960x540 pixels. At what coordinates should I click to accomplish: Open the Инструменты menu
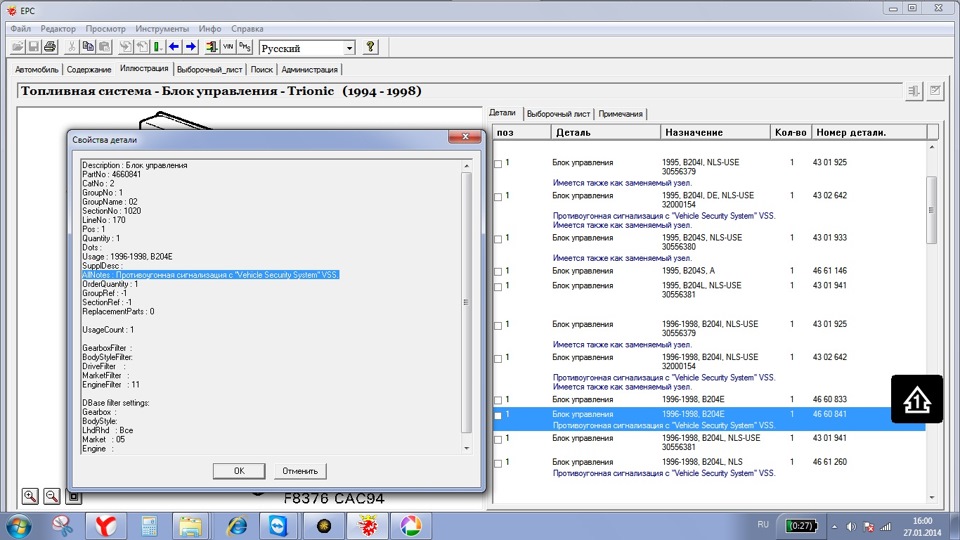pos(165,29)
